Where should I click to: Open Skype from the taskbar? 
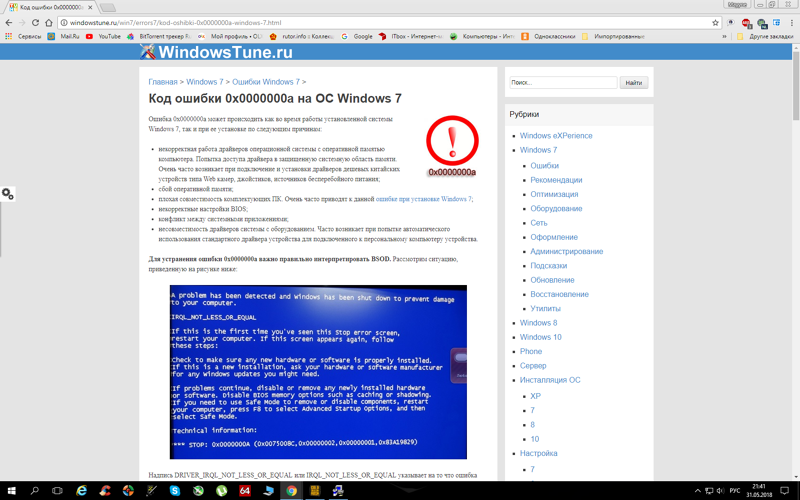pos(175,491)
